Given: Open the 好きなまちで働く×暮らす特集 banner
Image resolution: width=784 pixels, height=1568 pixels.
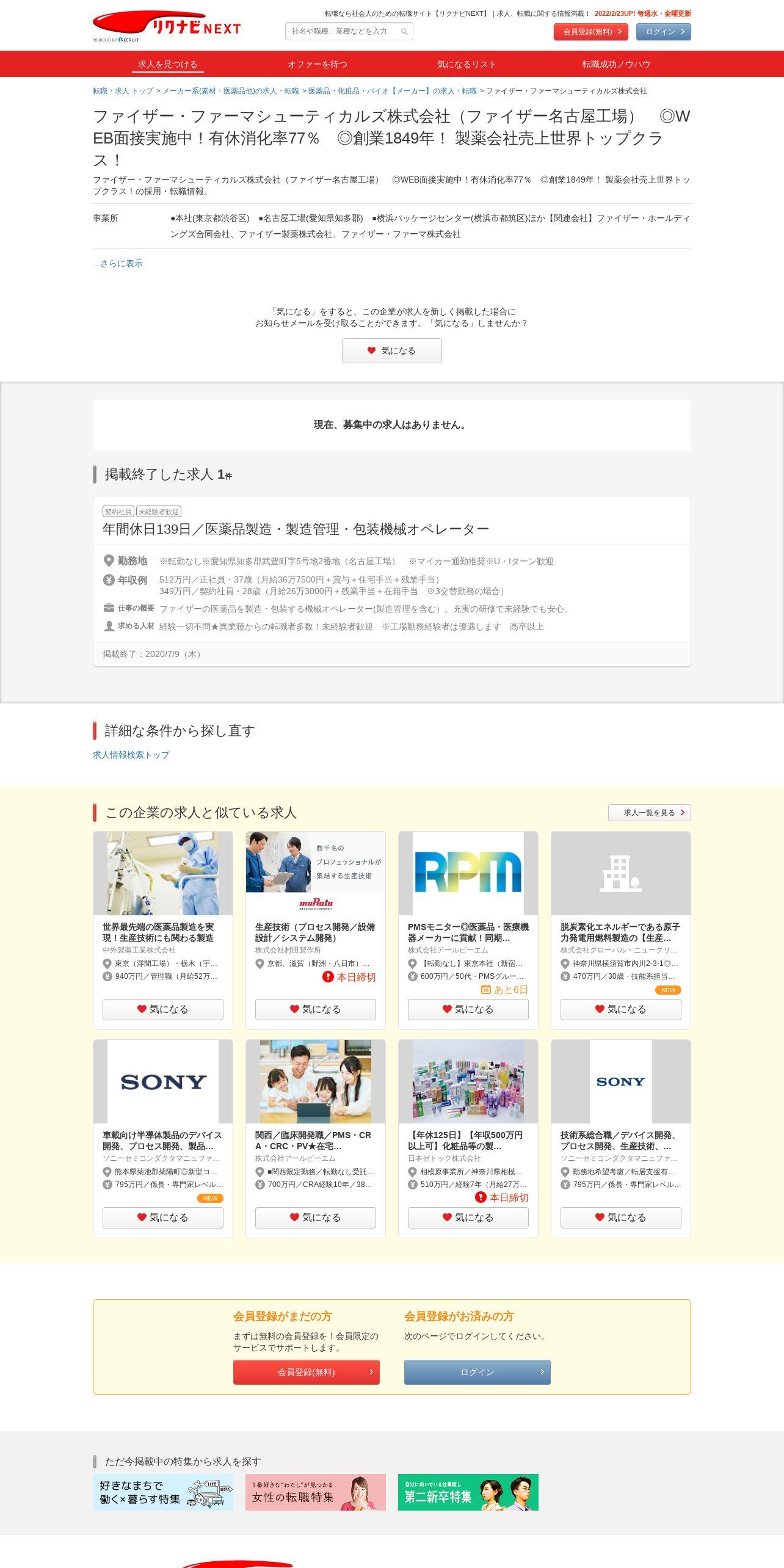Looking at the screenshot, I should pyautogui.click(x=163, y=1492).
